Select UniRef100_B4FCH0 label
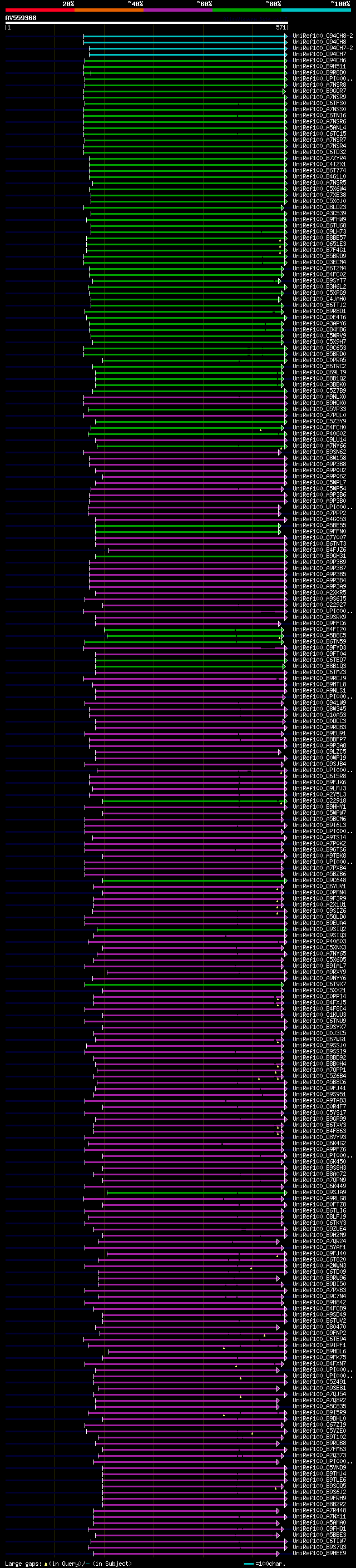Image resolution: width=356 pixels, height=1568 pixels. tap(319, 427)
